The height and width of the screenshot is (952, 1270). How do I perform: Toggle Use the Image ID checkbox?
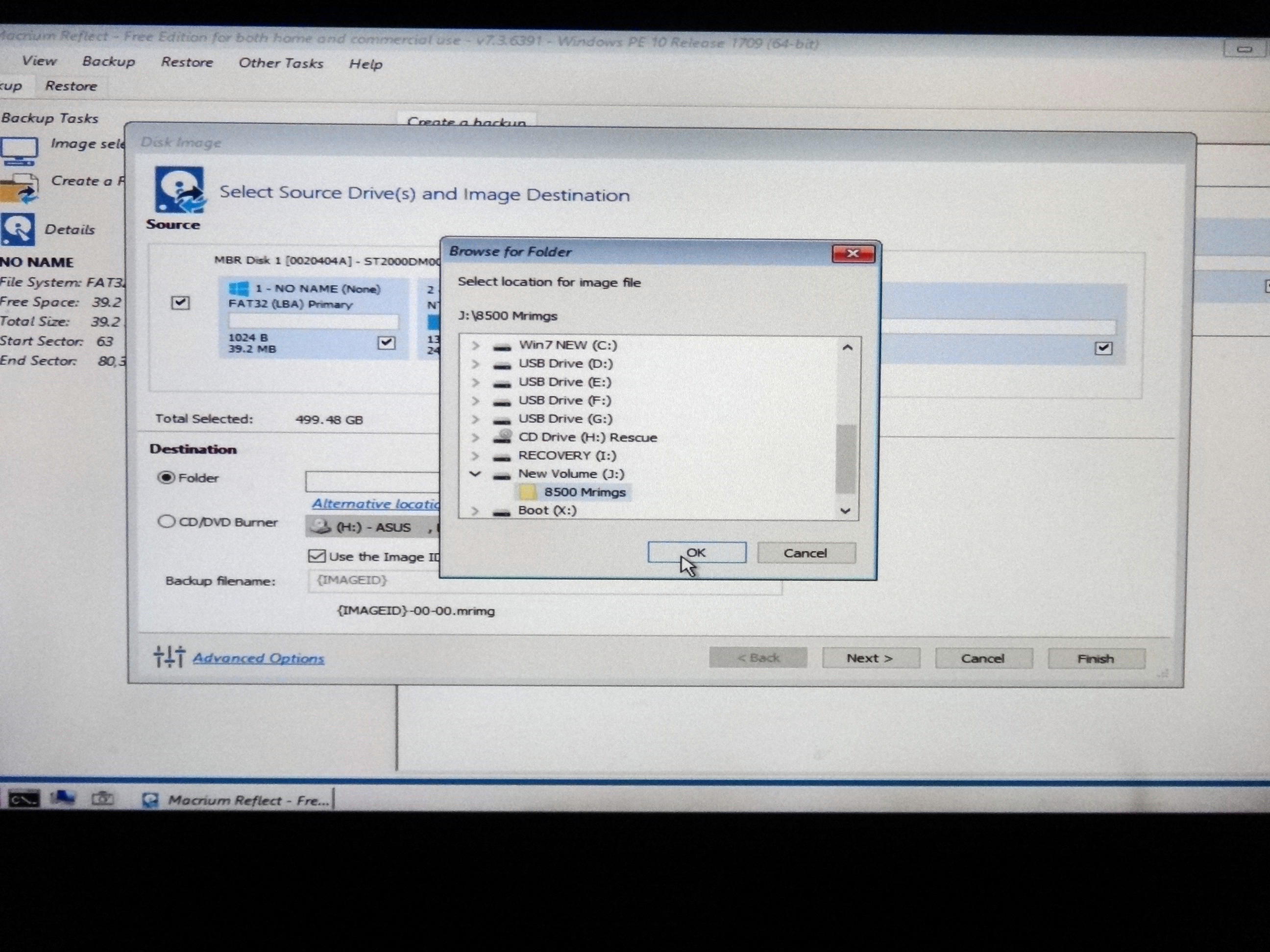click(x=317, y=556)
